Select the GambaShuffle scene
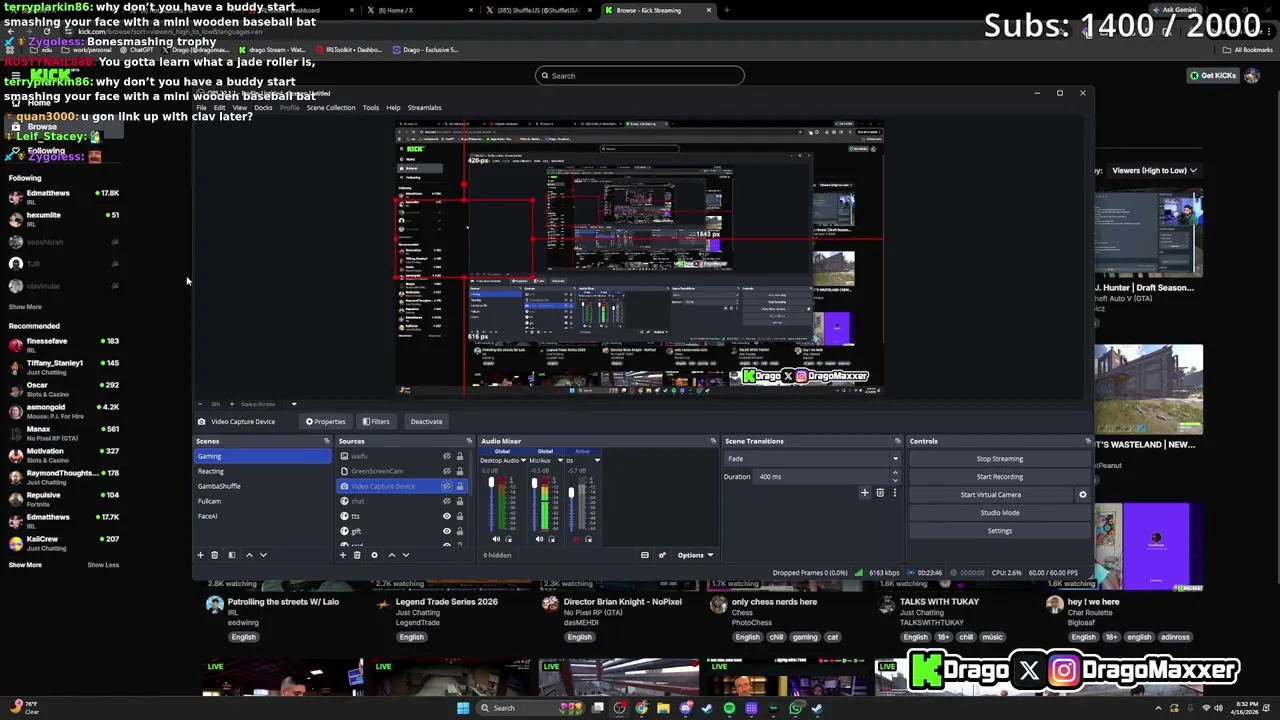Image resolution: width=1280 pixels, height=720 pixels. (x=263, y=486)
